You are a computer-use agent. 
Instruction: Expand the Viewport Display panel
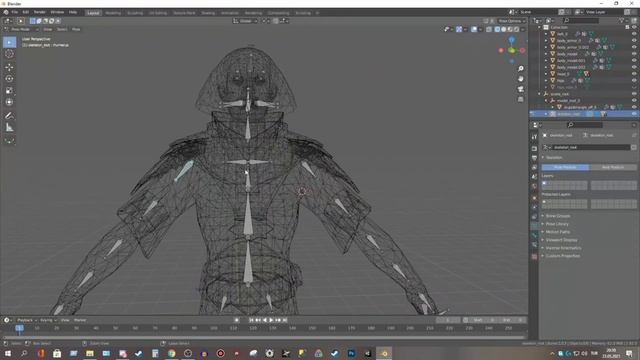tap(561, 240)
